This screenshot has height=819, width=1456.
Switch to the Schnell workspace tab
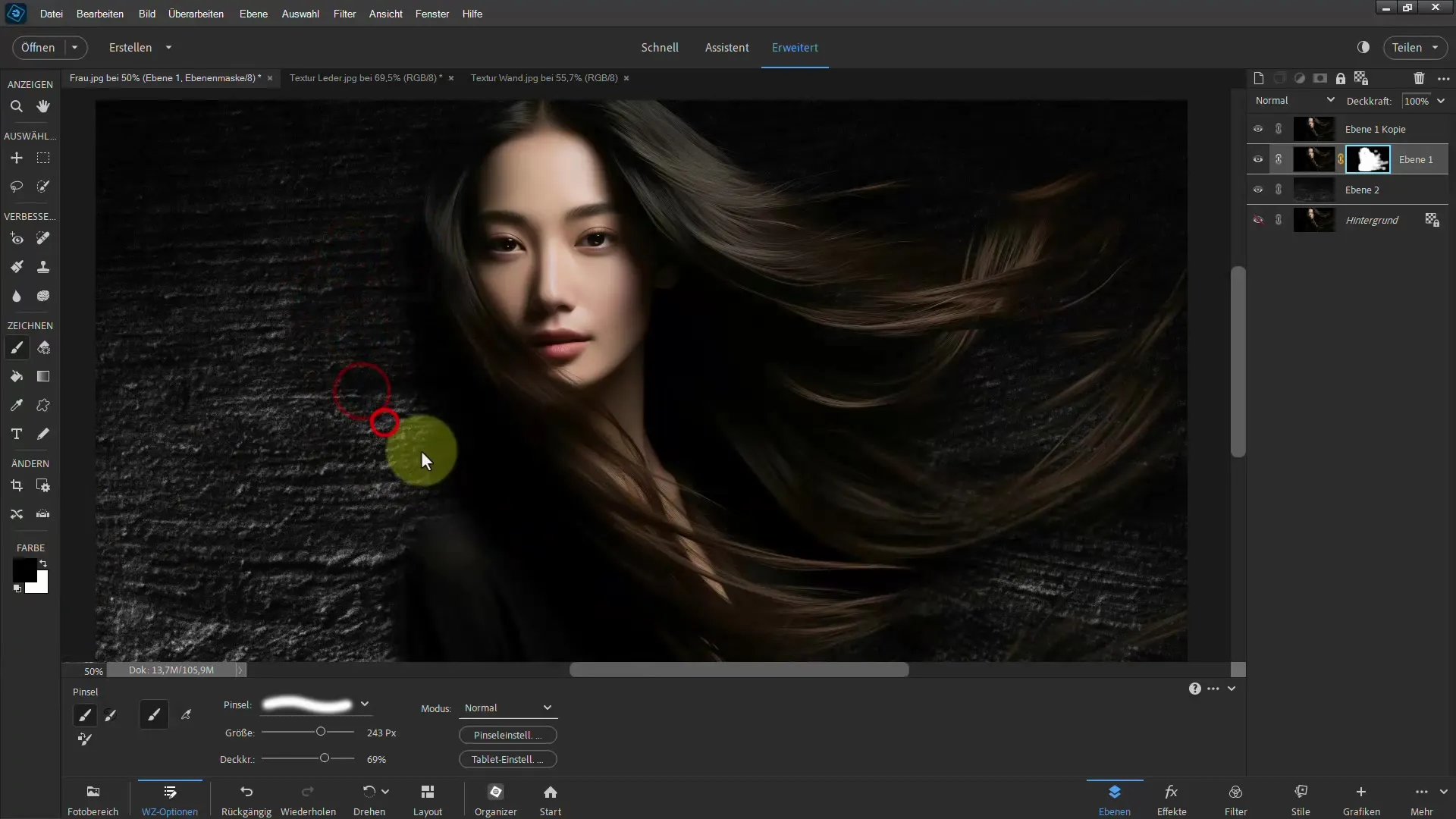[660, 47]
